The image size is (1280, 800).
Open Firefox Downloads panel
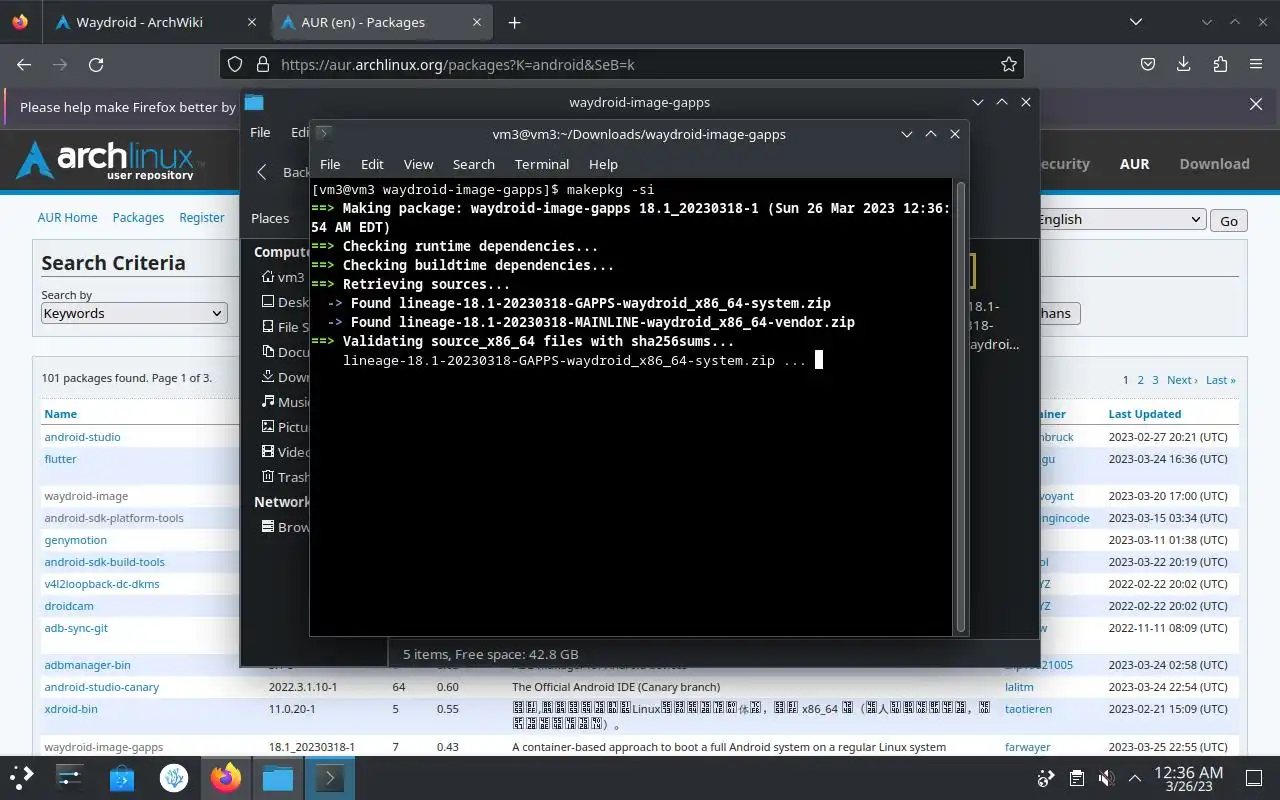pyautogui.click(x=1184, y=64)
